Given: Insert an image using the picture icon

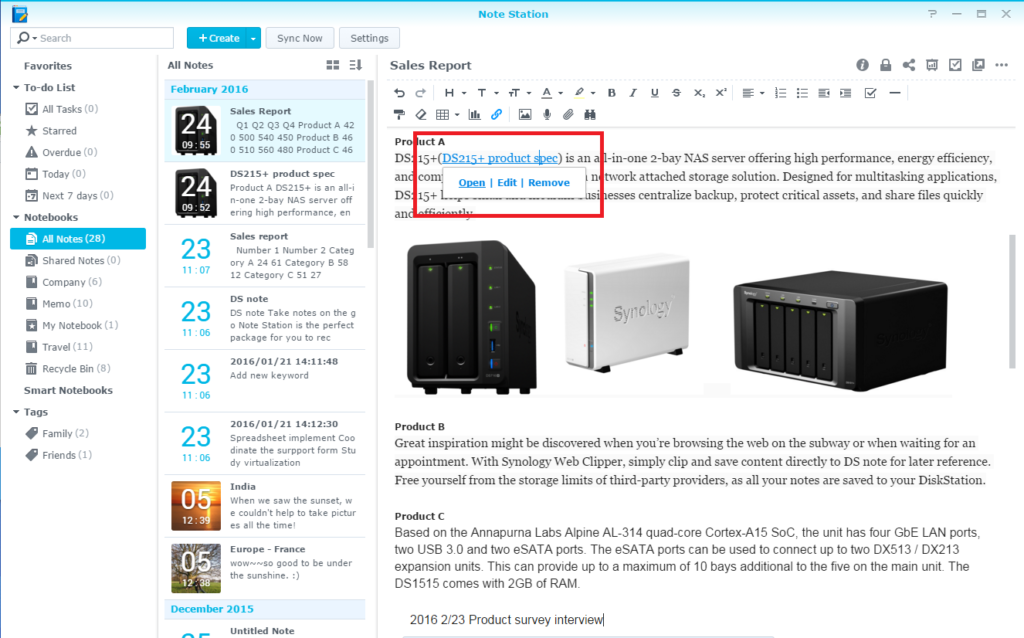Looking at the screenshot, I should (525, 115).
